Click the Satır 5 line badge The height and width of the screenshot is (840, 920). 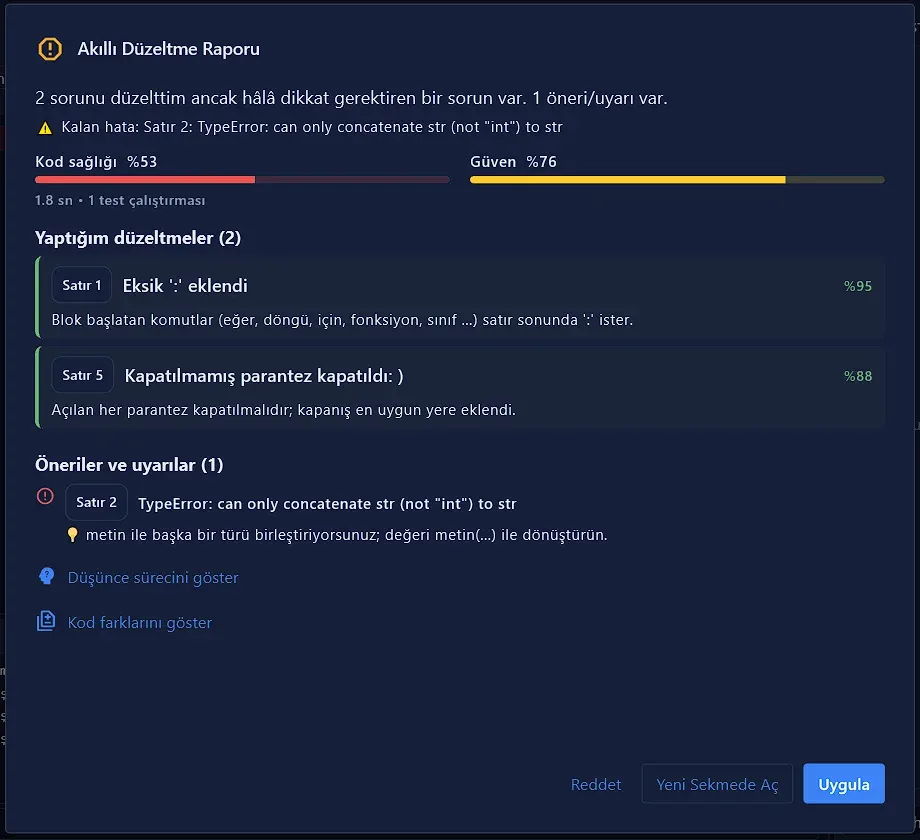83,375
